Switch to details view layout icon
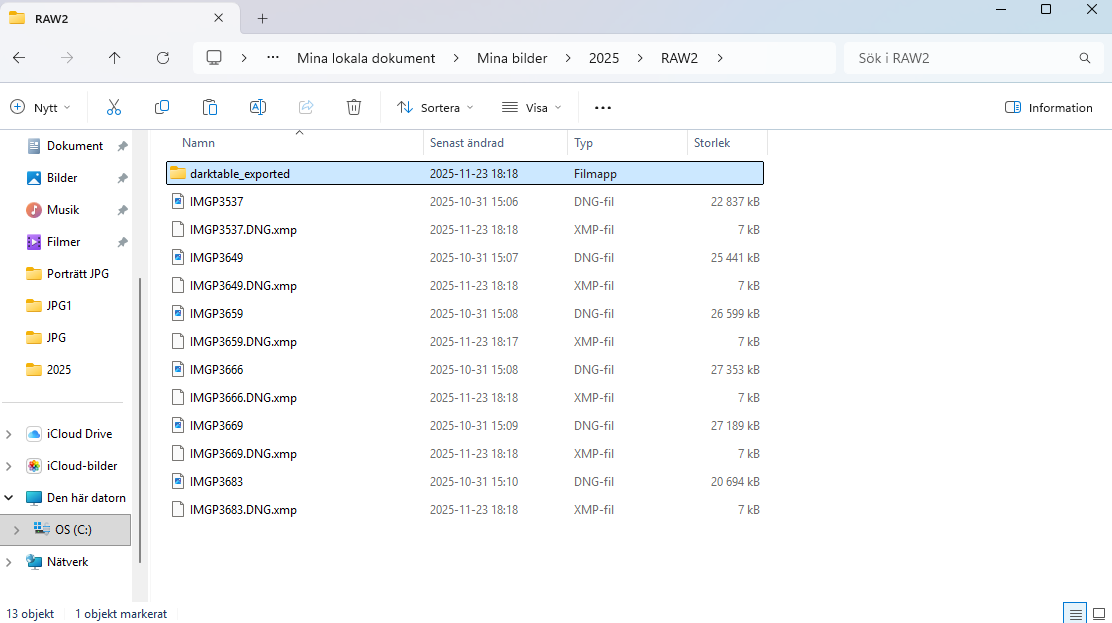 pos(1075,613)
